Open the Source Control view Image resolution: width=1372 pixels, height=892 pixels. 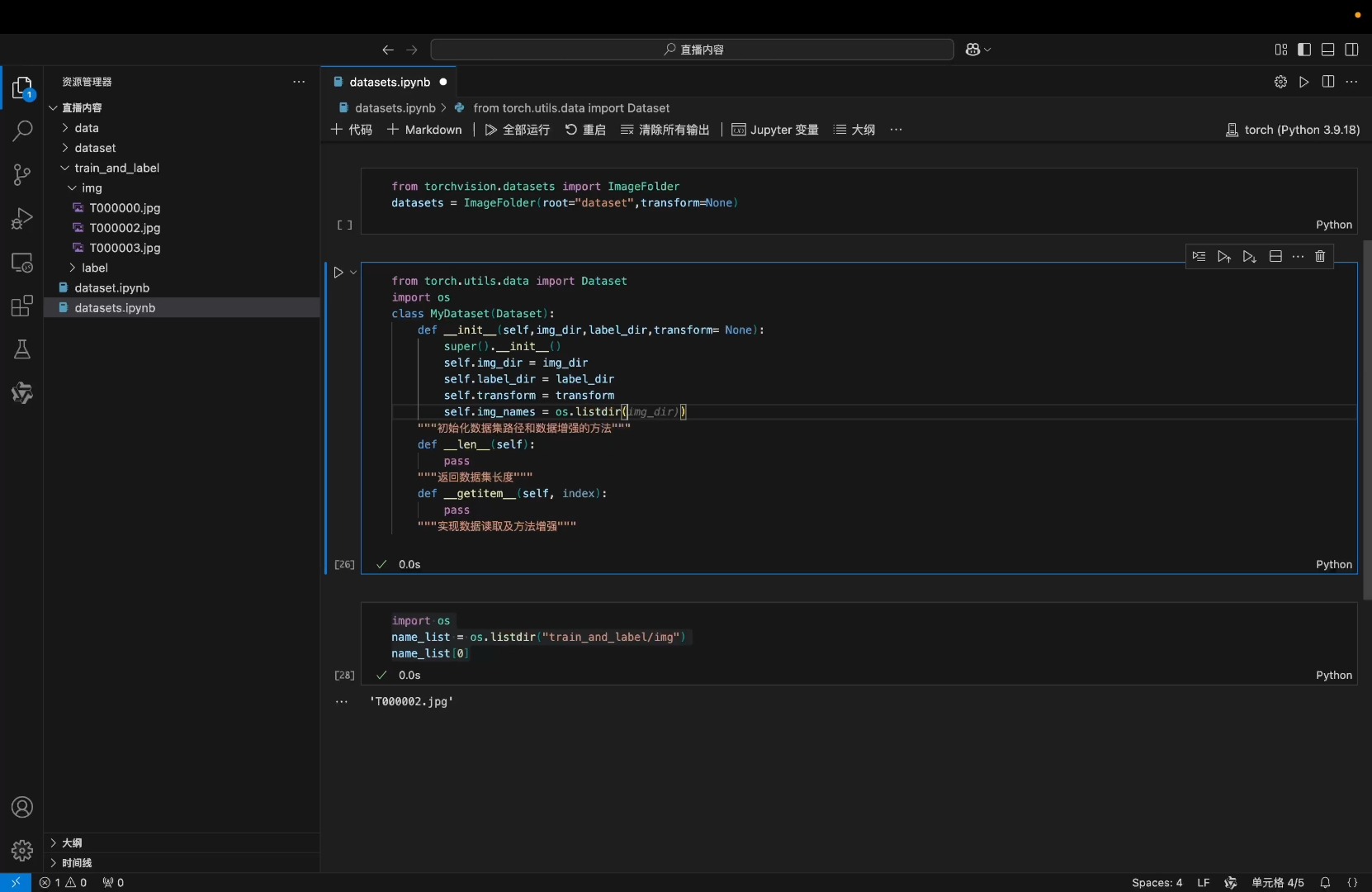pos(22,174)
